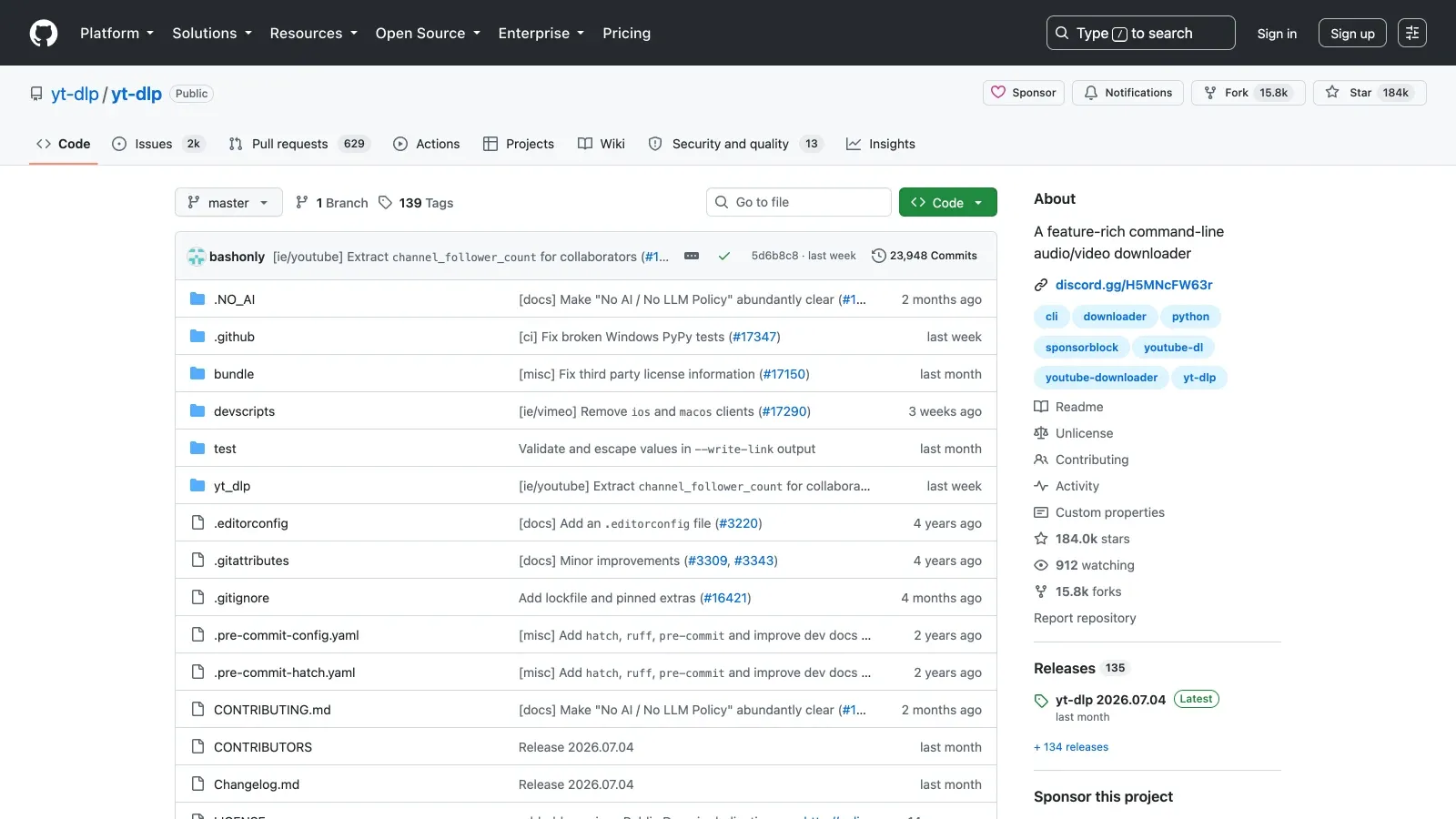The width and height of the screenshot is (1456, 819).
Task: Click the people icon beside Contributing
Action: pyautogui.click(x=1041, y=460)
